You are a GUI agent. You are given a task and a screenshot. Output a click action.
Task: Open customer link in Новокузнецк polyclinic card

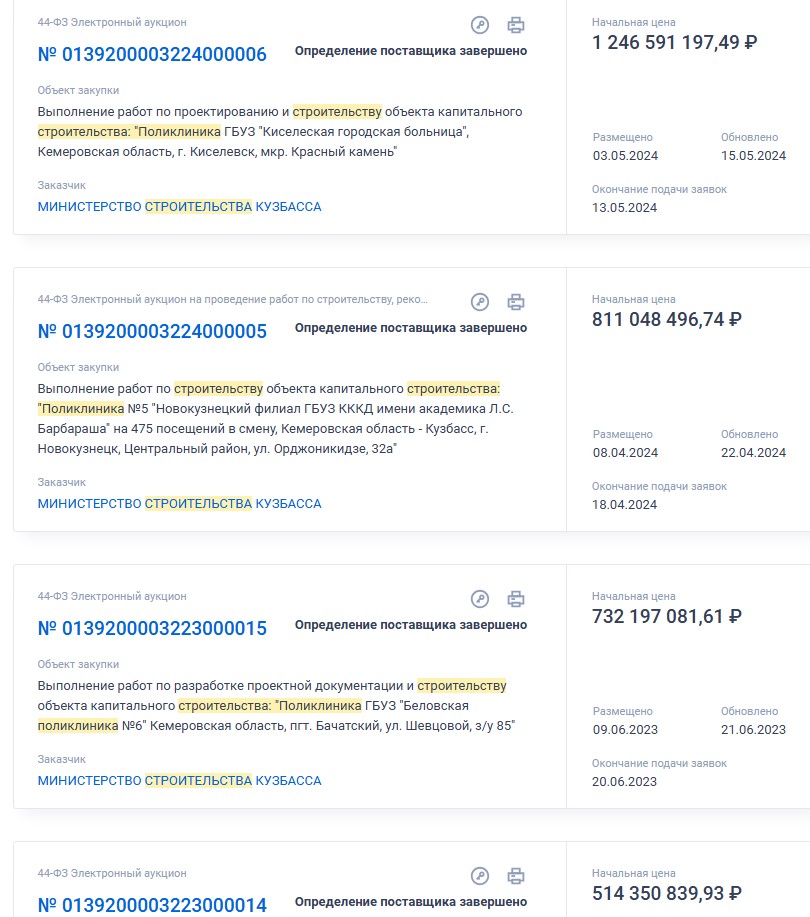click(x=180, y=504)
